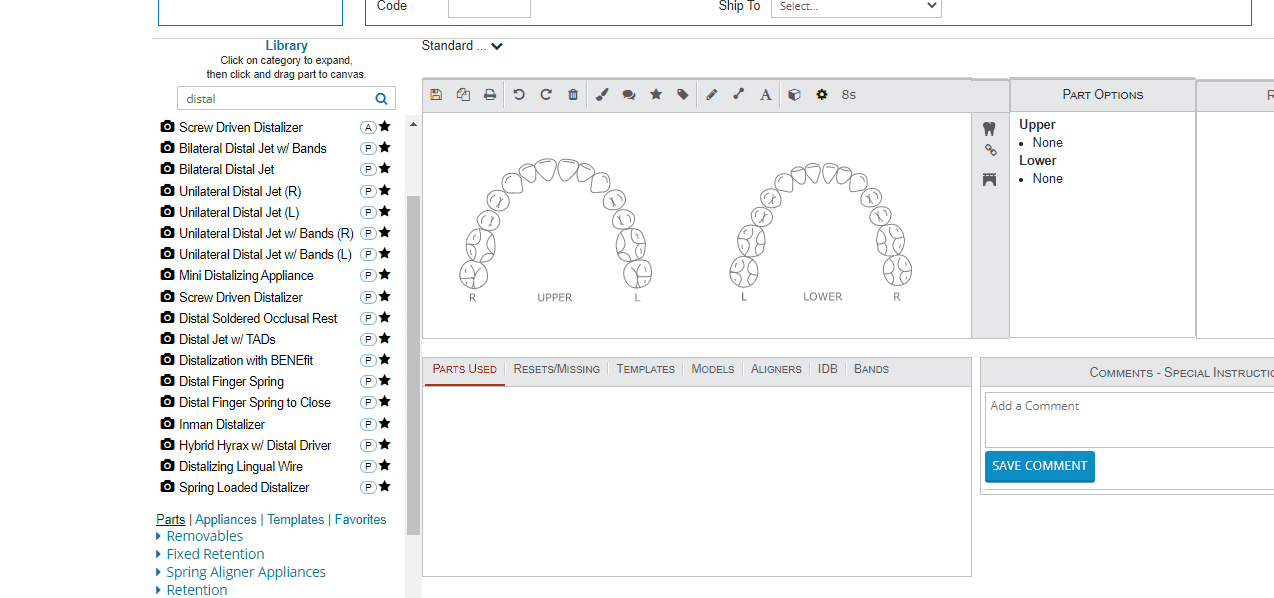Undo the last canvas action
1274x598 pixels.
(519, 95)
